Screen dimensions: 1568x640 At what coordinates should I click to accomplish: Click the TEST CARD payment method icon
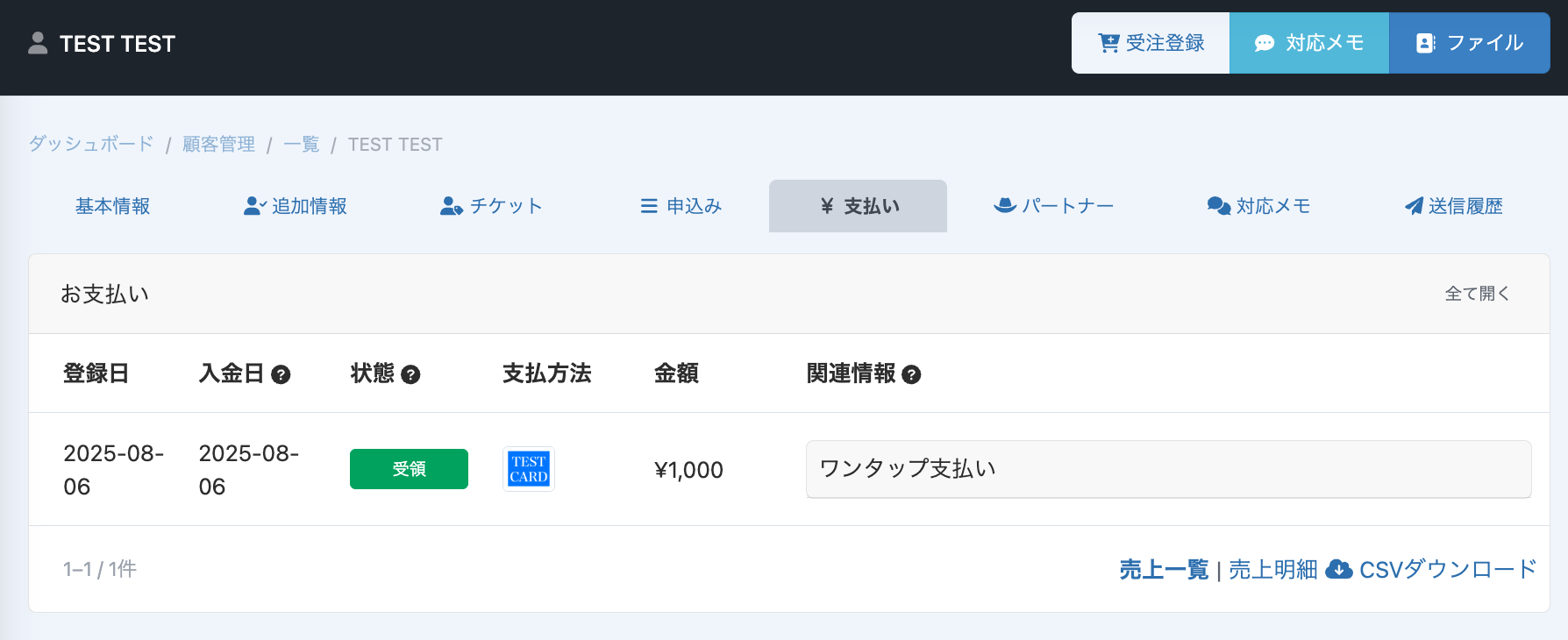point(529,469)
